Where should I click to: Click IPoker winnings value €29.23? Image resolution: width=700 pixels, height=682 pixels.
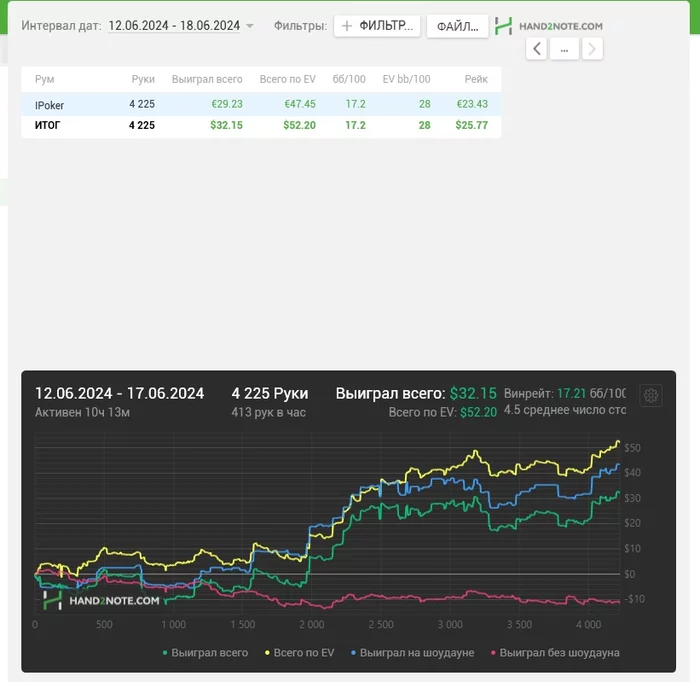227,104
